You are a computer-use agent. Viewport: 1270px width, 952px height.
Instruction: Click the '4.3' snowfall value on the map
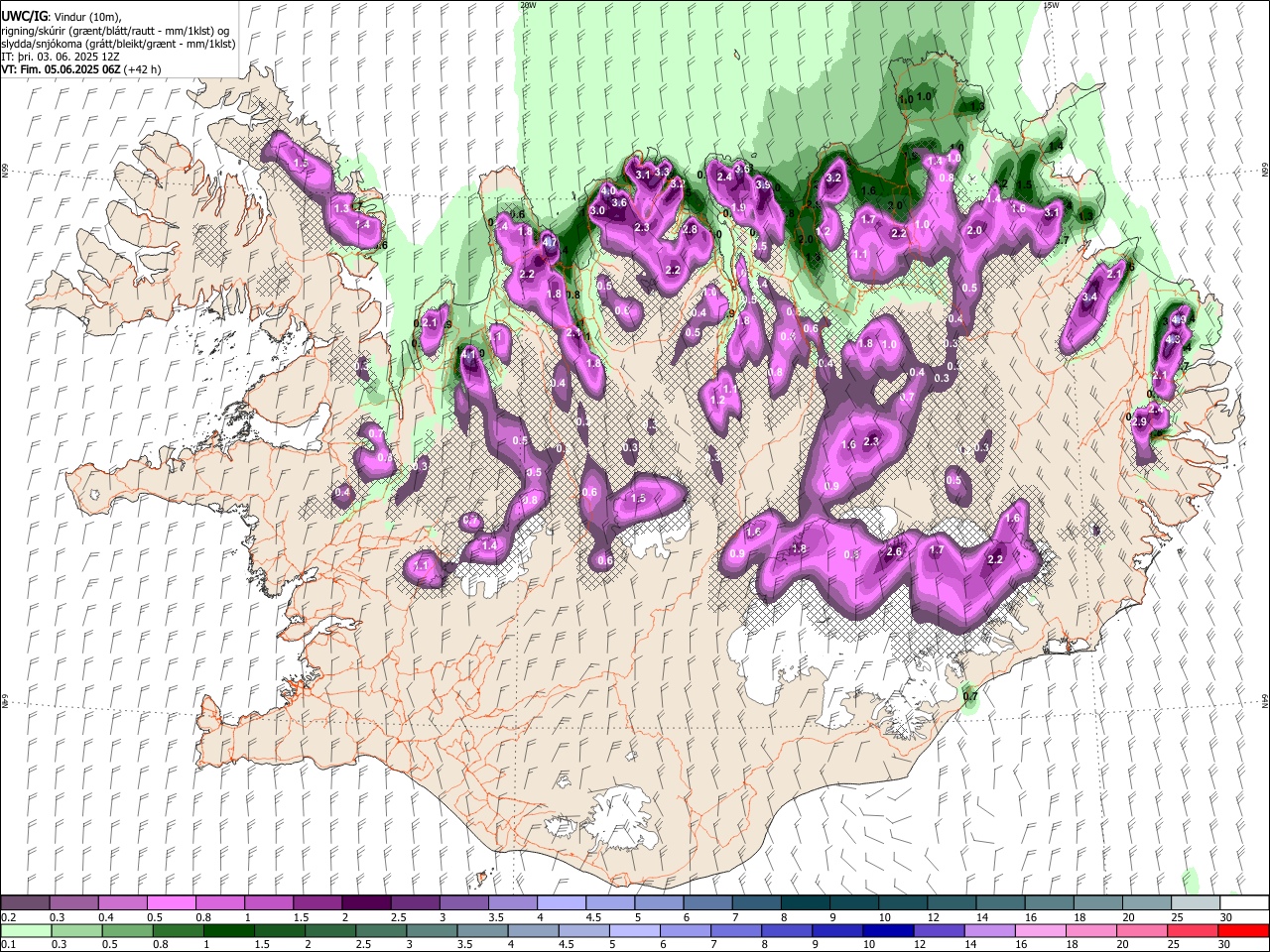(1172, 340)
